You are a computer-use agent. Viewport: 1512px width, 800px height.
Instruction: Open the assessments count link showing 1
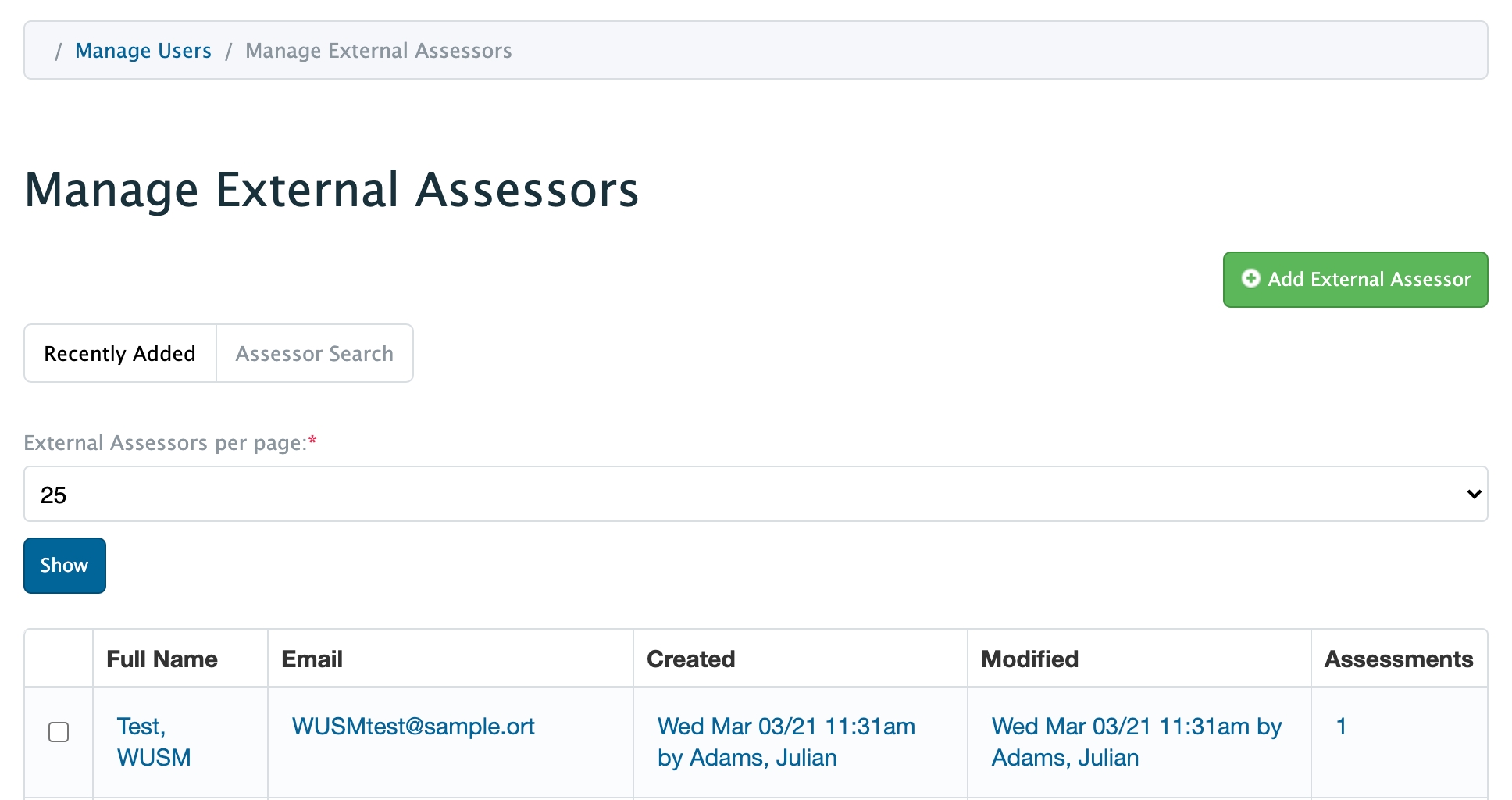1341,727
